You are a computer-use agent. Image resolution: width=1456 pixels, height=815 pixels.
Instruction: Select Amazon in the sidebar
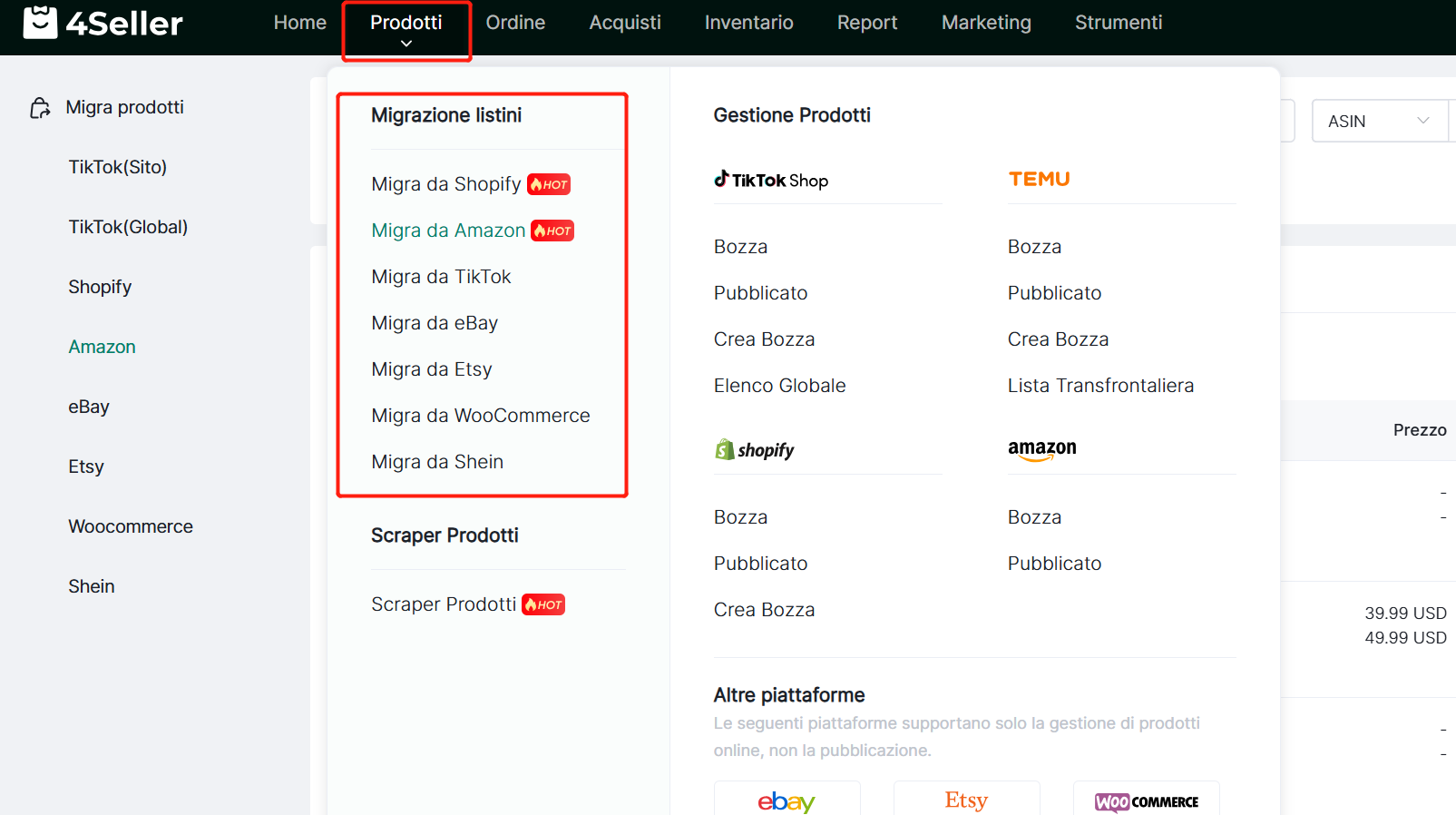pyautogui.click(x=102, y=347)
